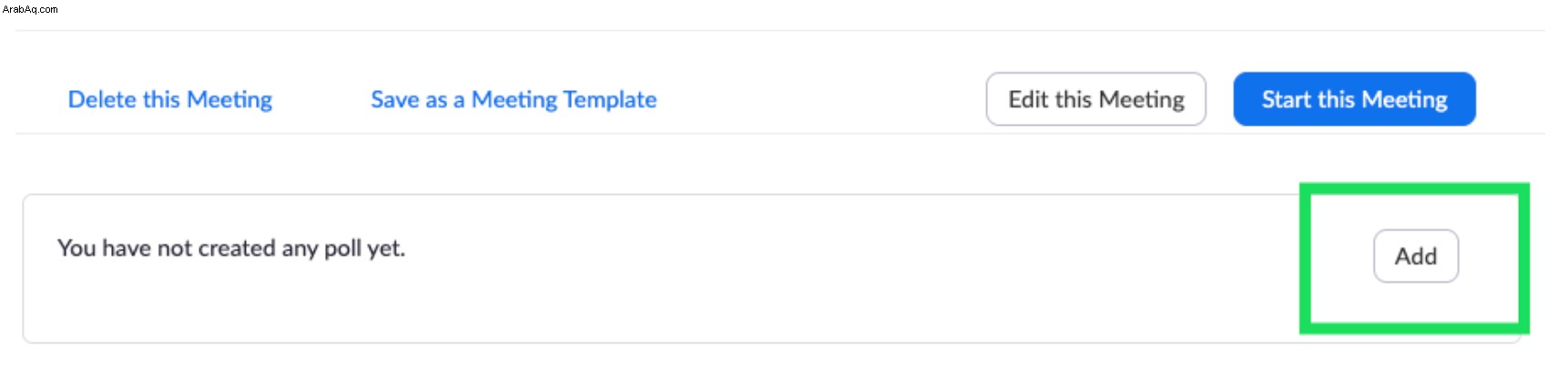Remove this meeting via the Delete link
The height and width of the screenshot is (379, 1568).
pyautogui.click(x=170, y=99)
